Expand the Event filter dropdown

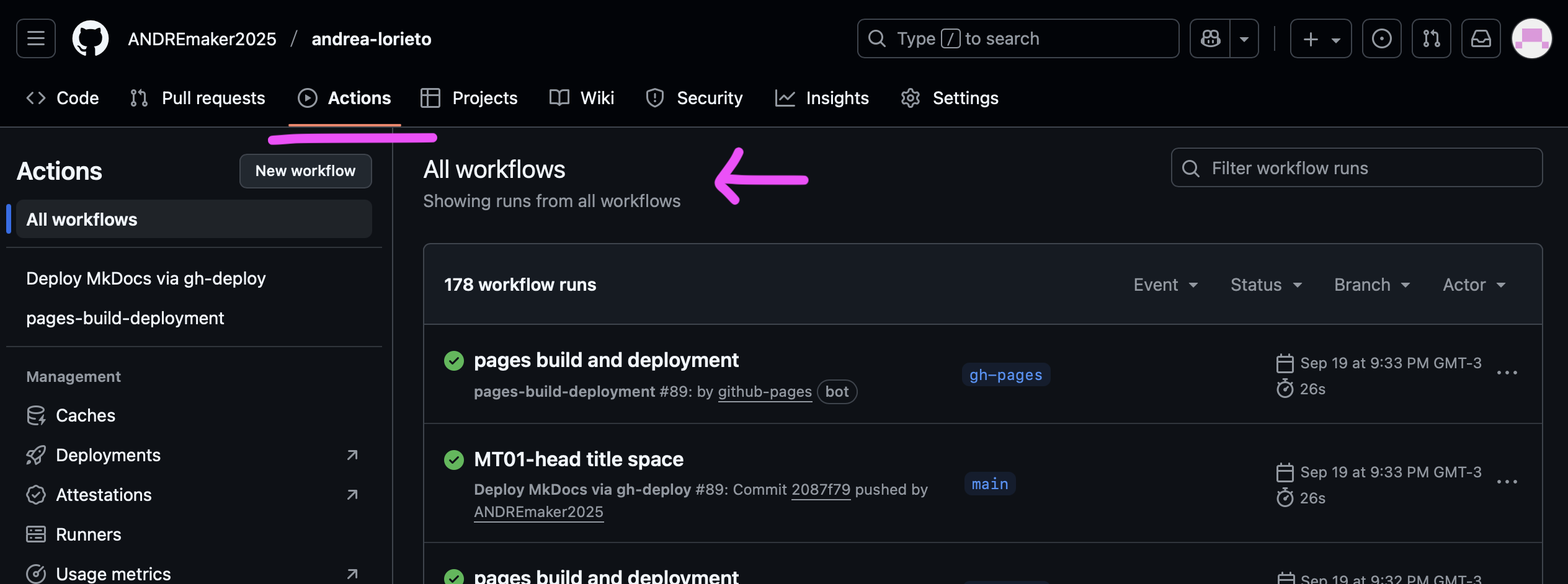click(x=1165, y=285)
